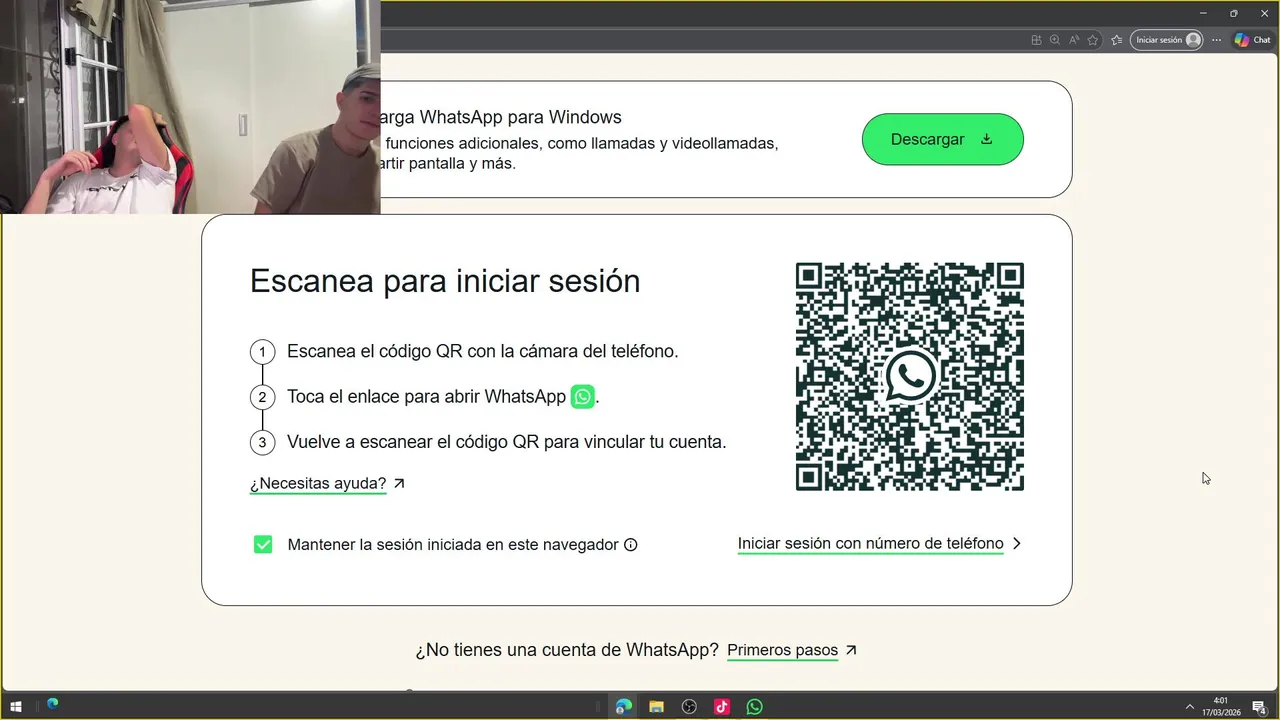Click the browser Iniciar sesión profile button

pos(1166,40)
